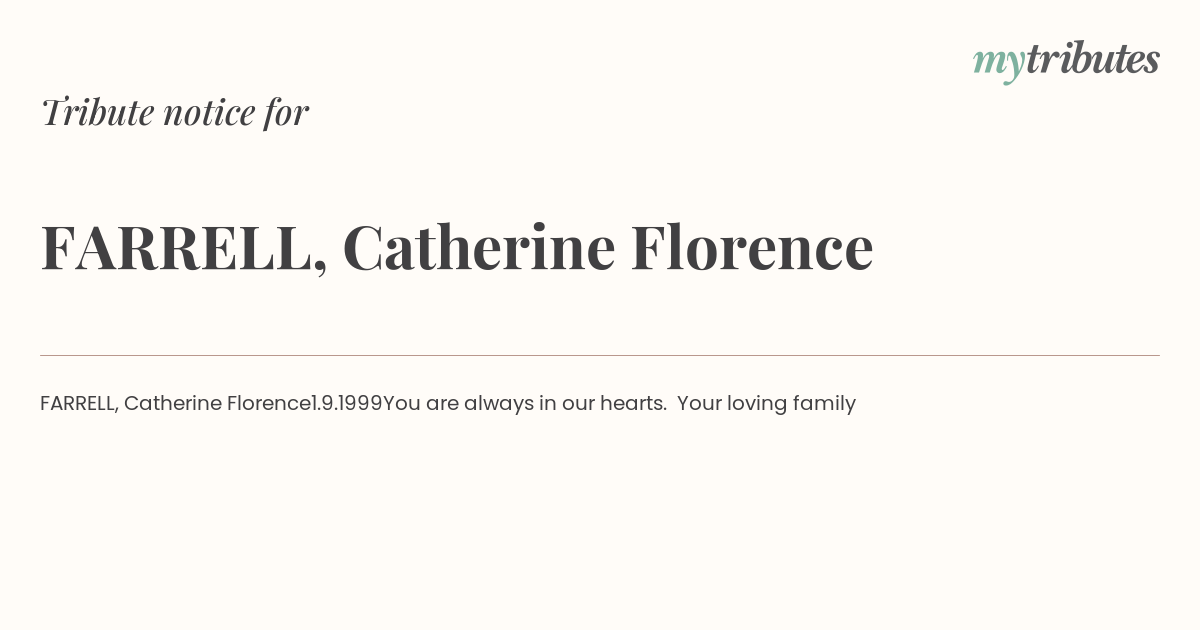Click "Catherine" in the large title
Viewport: 1200px width, 630px height.
click(x=479, y=247)
